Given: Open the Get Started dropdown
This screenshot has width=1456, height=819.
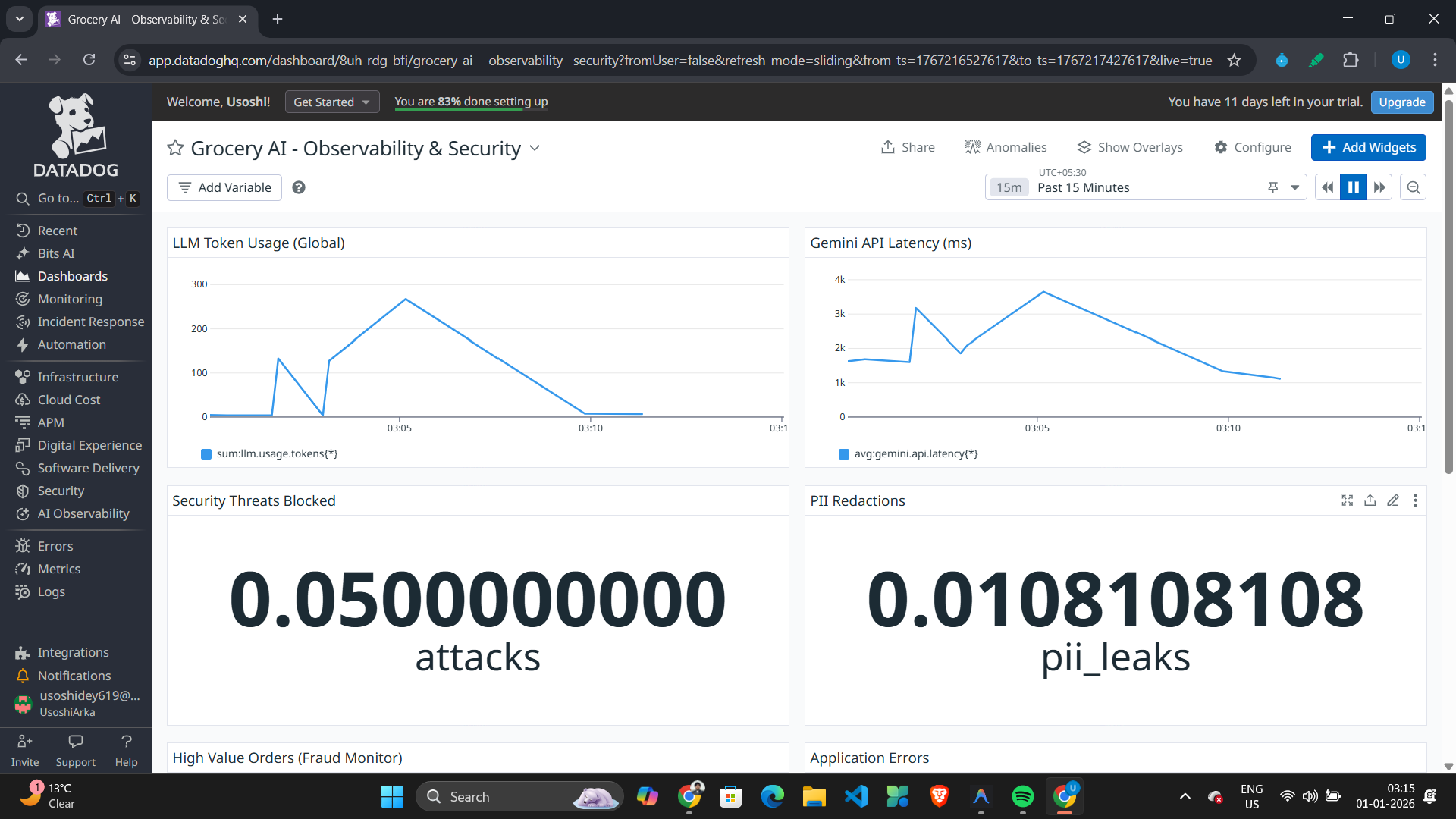Looking at the screenshot, I should (331, 102).
